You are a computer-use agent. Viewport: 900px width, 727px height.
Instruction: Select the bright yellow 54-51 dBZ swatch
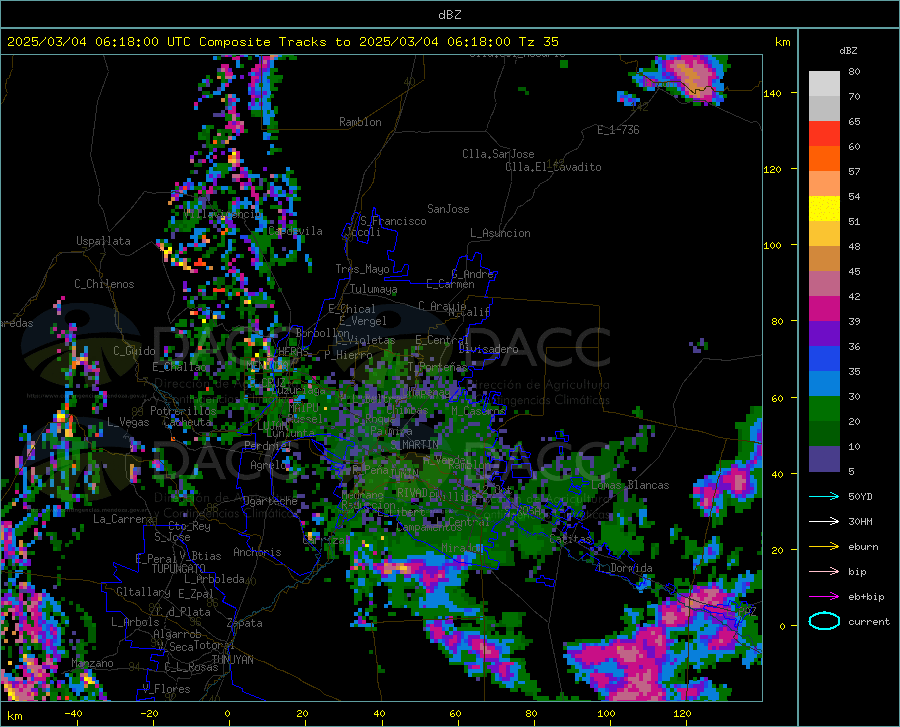[824, 209]
